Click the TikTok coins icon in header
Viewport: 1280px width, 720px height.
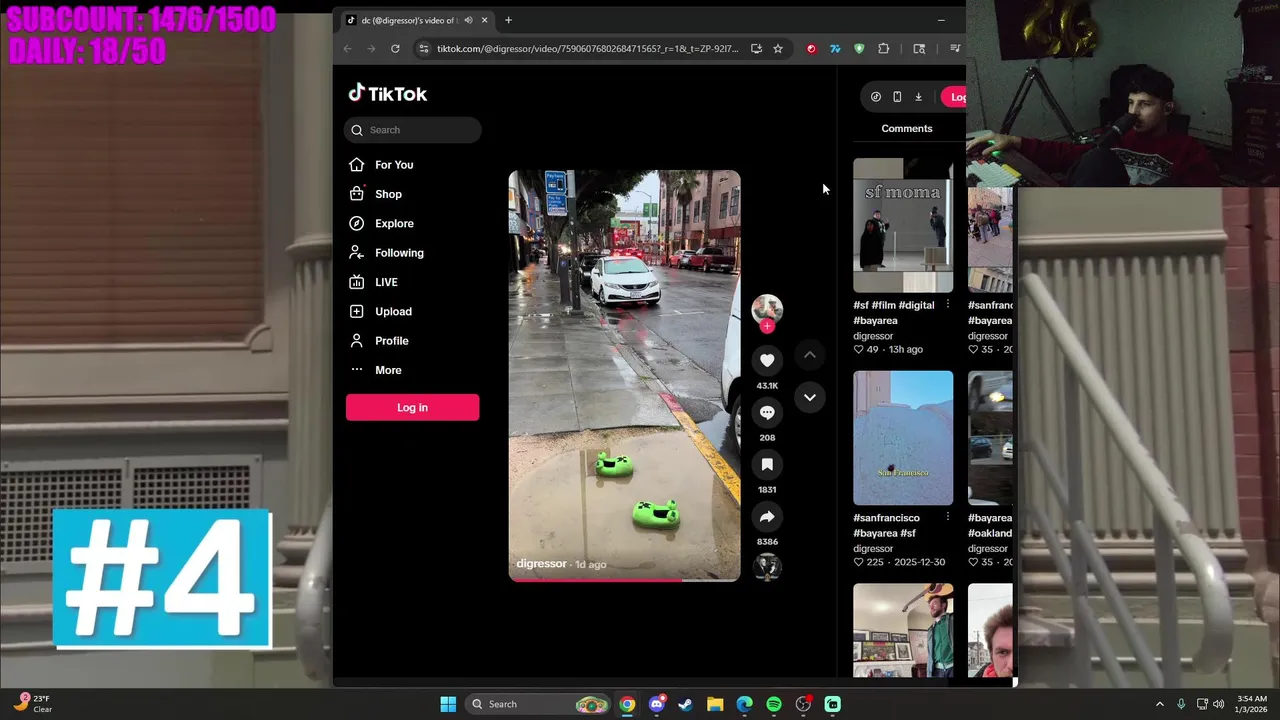[876, 97]
